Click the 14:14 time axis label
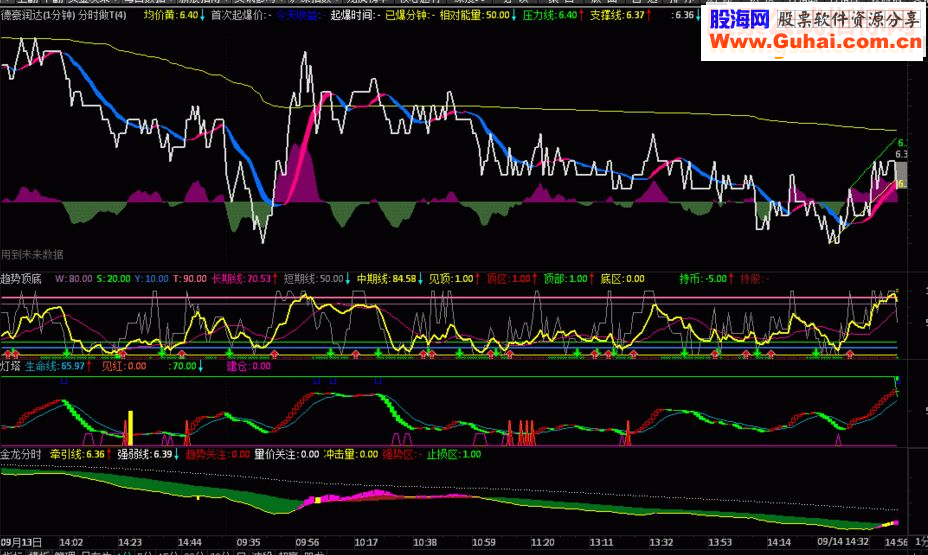Viewport: 928px width, 555px height. coord(778,542)
